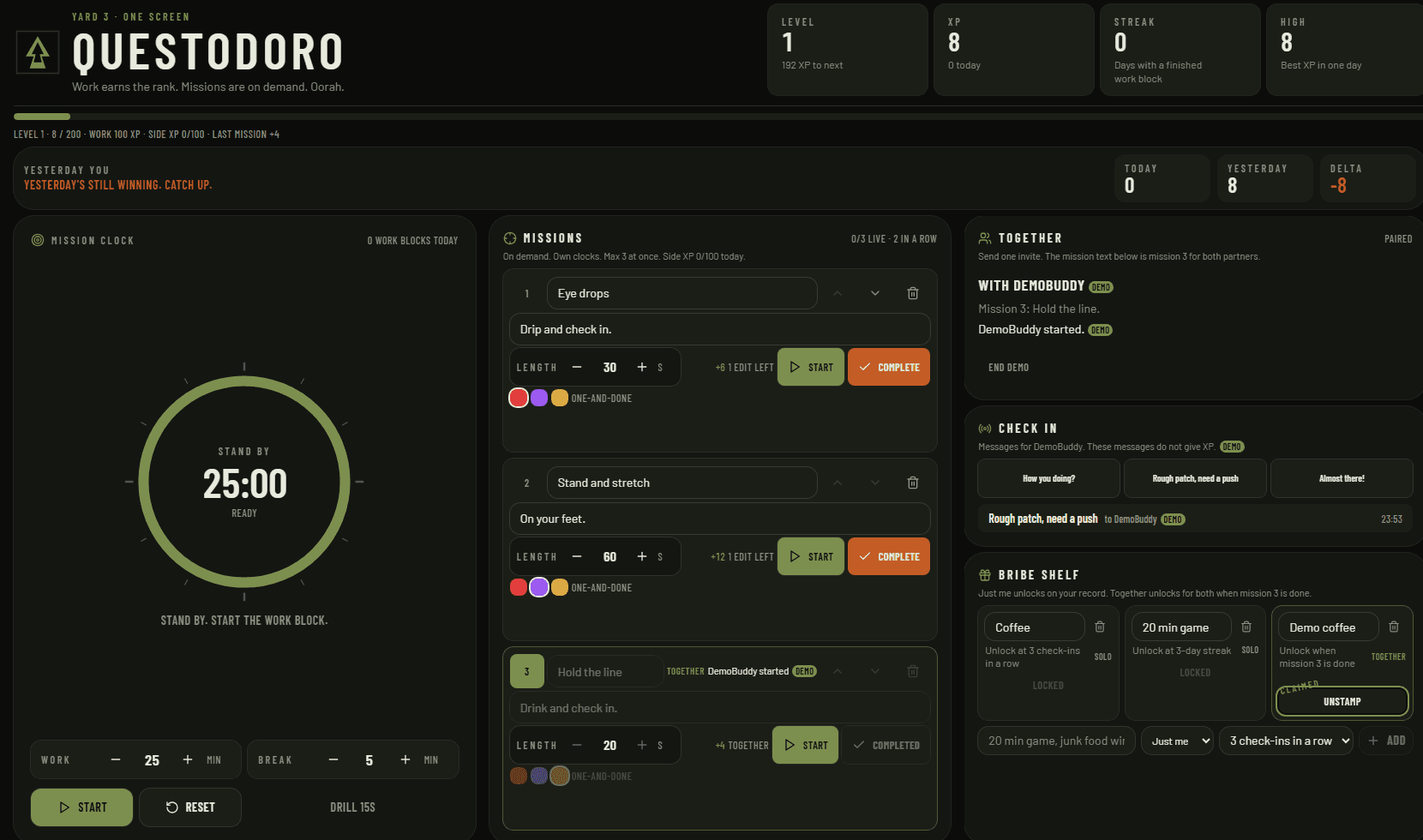Screen dimensions: 1423x840
Task: Select red swatch on Stand and stretch mission
Action: point(519,587)
